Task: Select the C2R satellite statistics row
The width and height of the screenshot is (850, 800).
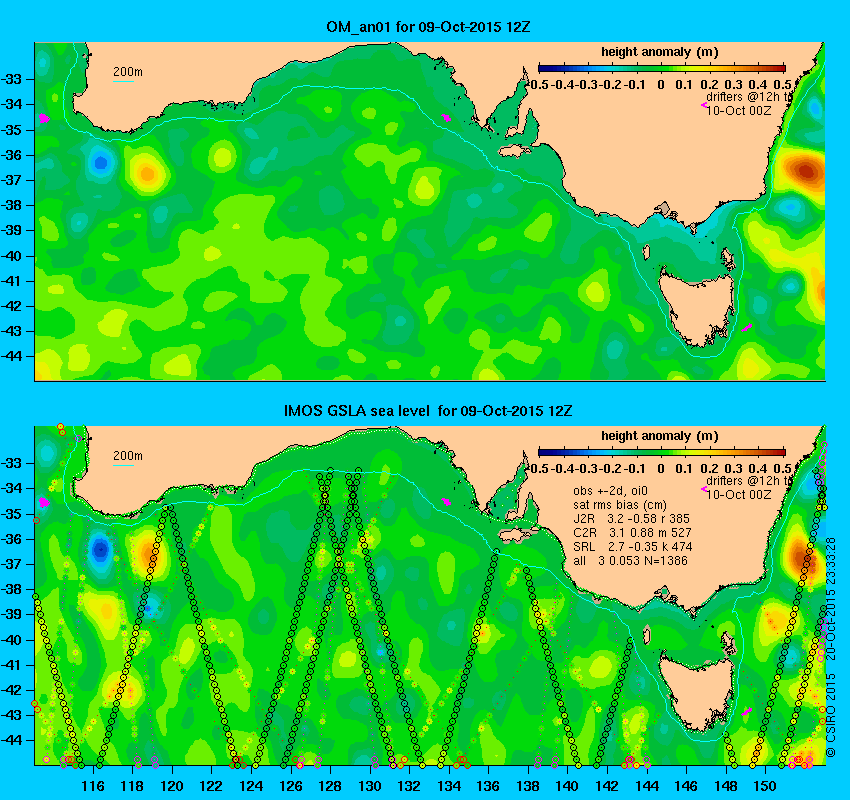Action: [632, 533]
